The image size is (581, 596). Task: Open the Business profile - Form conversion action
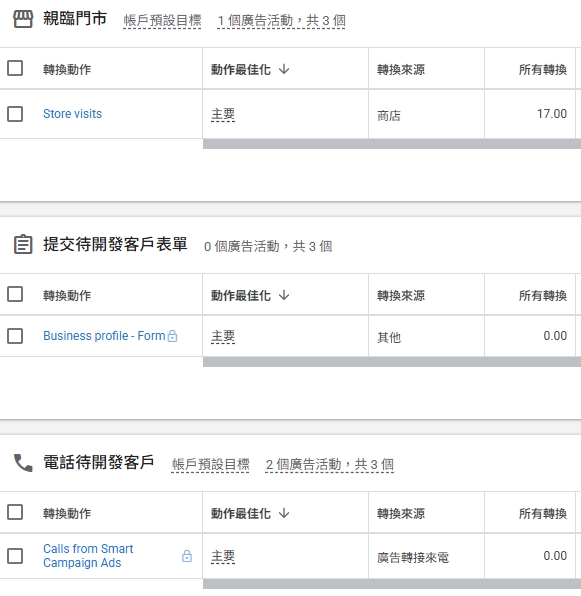[104, 336]
